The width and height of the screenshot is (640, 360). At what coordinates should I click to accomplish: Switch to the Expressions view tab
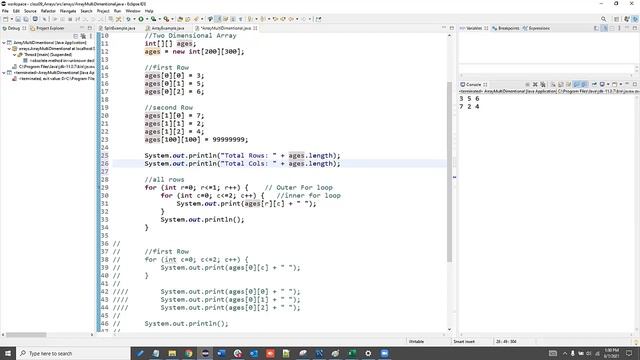click(539, 28)
